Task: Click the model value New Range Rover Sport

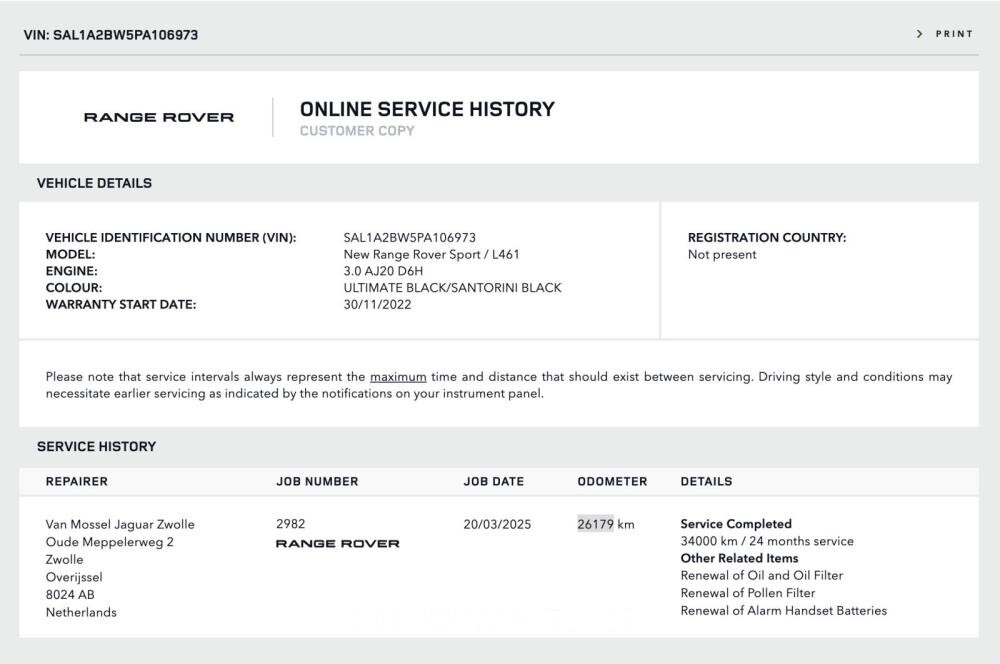Action: pyautogui.click(x=431, y=254)
